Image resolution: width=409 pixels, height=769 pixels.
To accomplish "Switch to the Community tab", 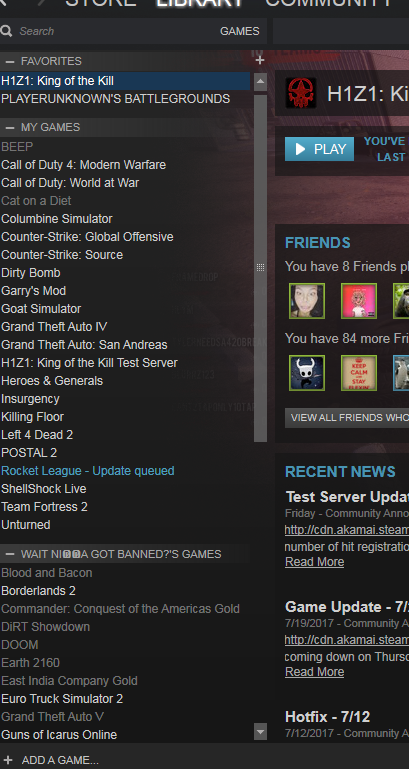I will coord(329,2).
